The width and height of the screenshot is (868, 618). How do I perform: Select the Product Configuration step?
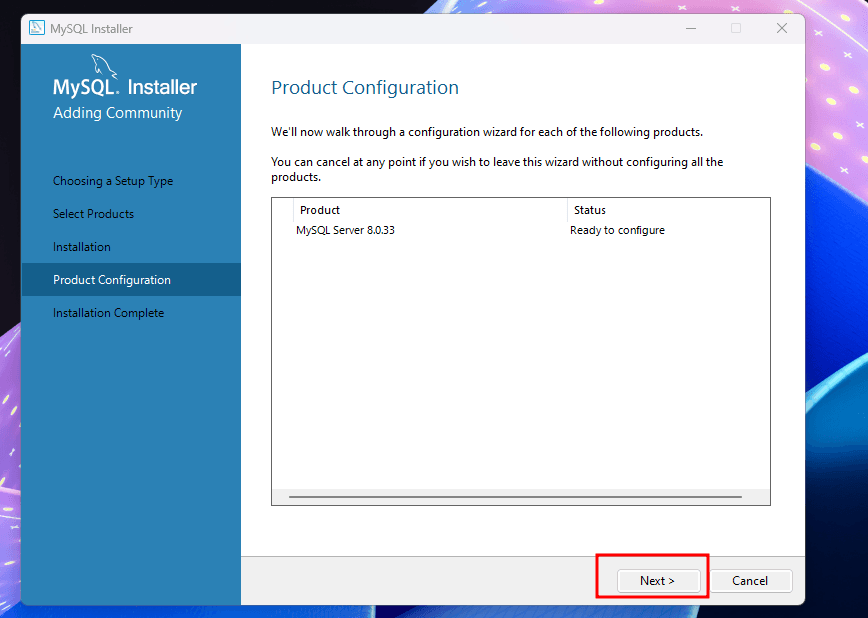point(131,280)
